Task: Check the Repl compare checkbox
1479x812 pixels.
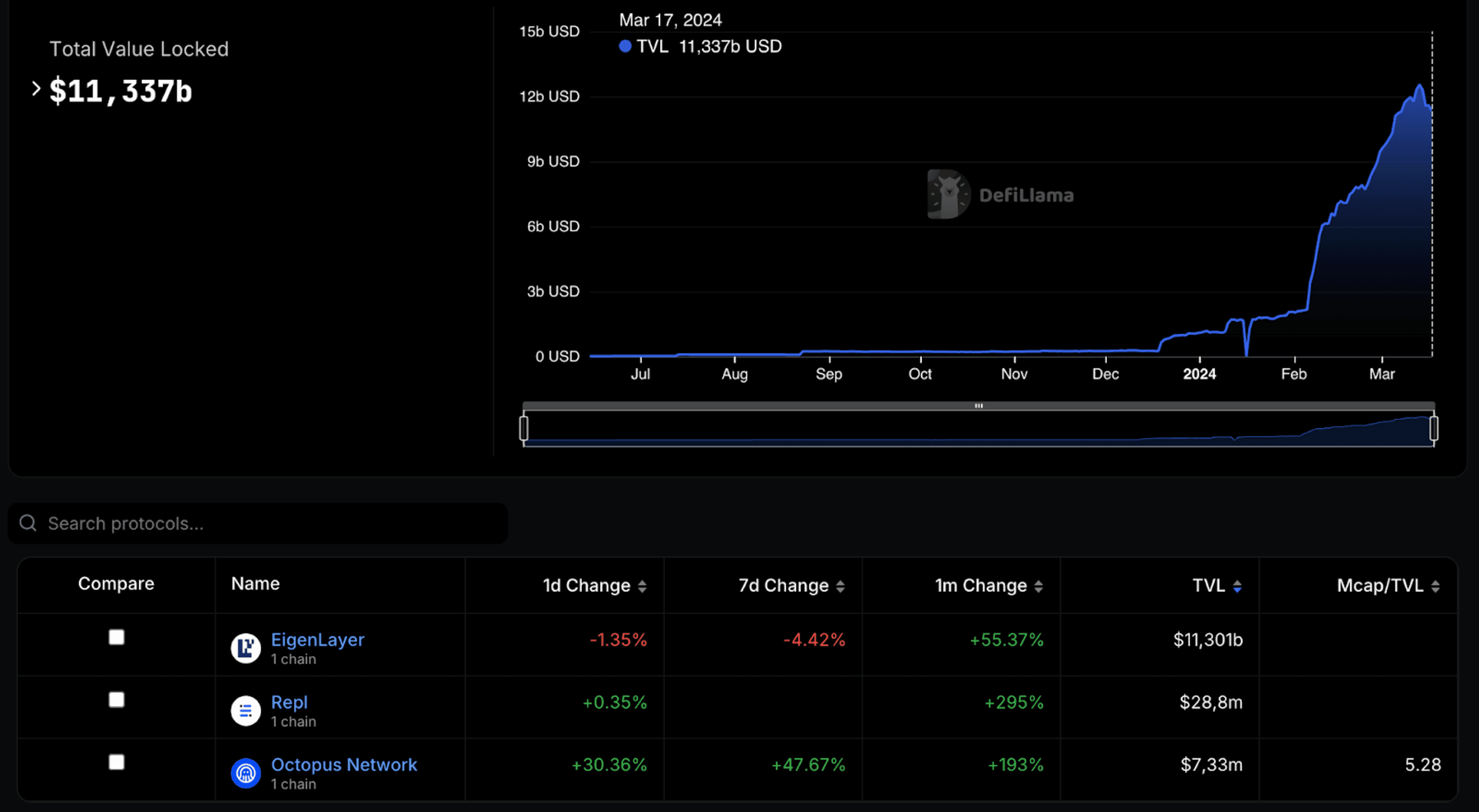Action: (x=117, y=699)
